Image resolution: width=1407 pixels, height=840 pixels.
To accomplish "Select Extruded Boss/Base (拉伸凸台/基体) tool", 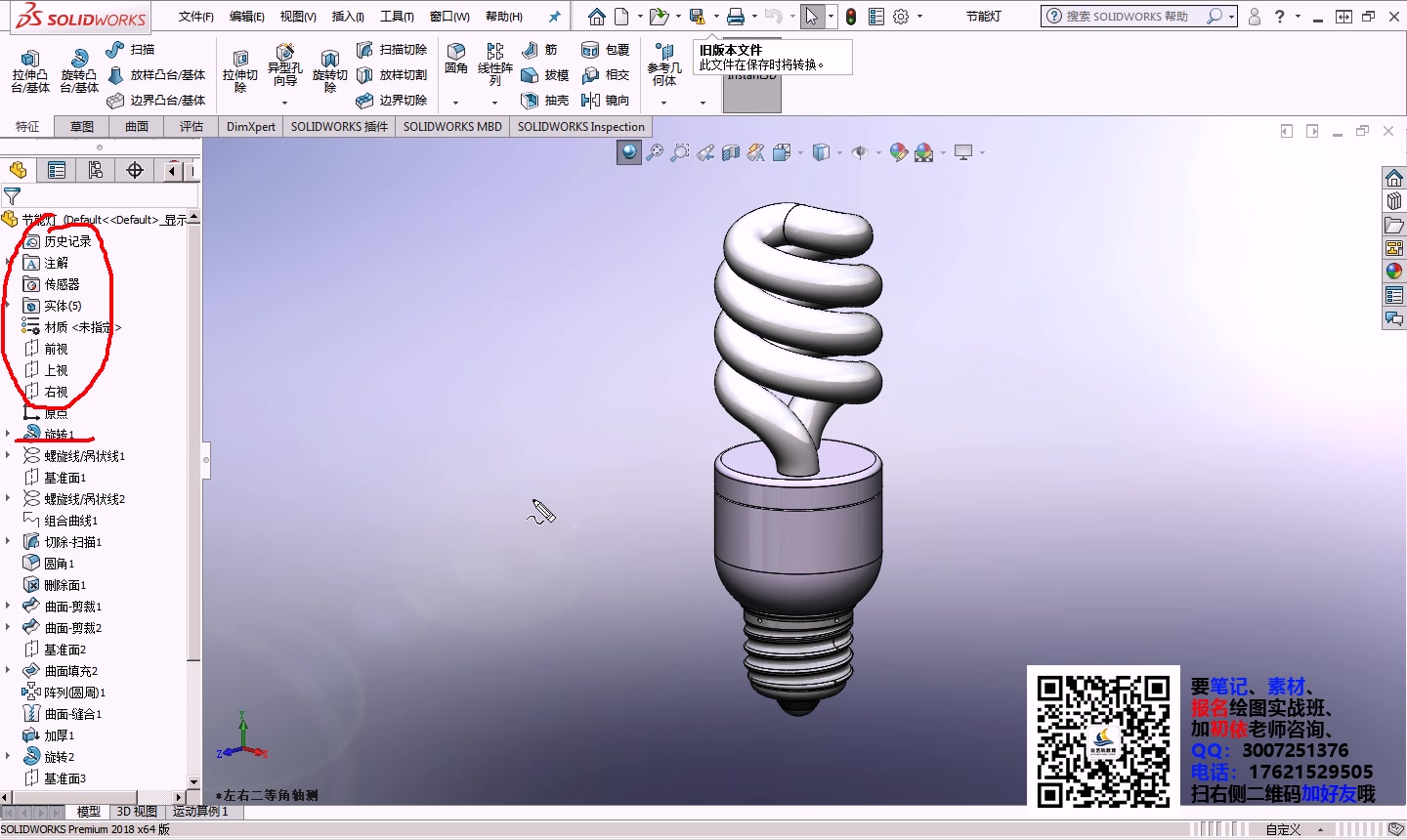I will 30,71.
